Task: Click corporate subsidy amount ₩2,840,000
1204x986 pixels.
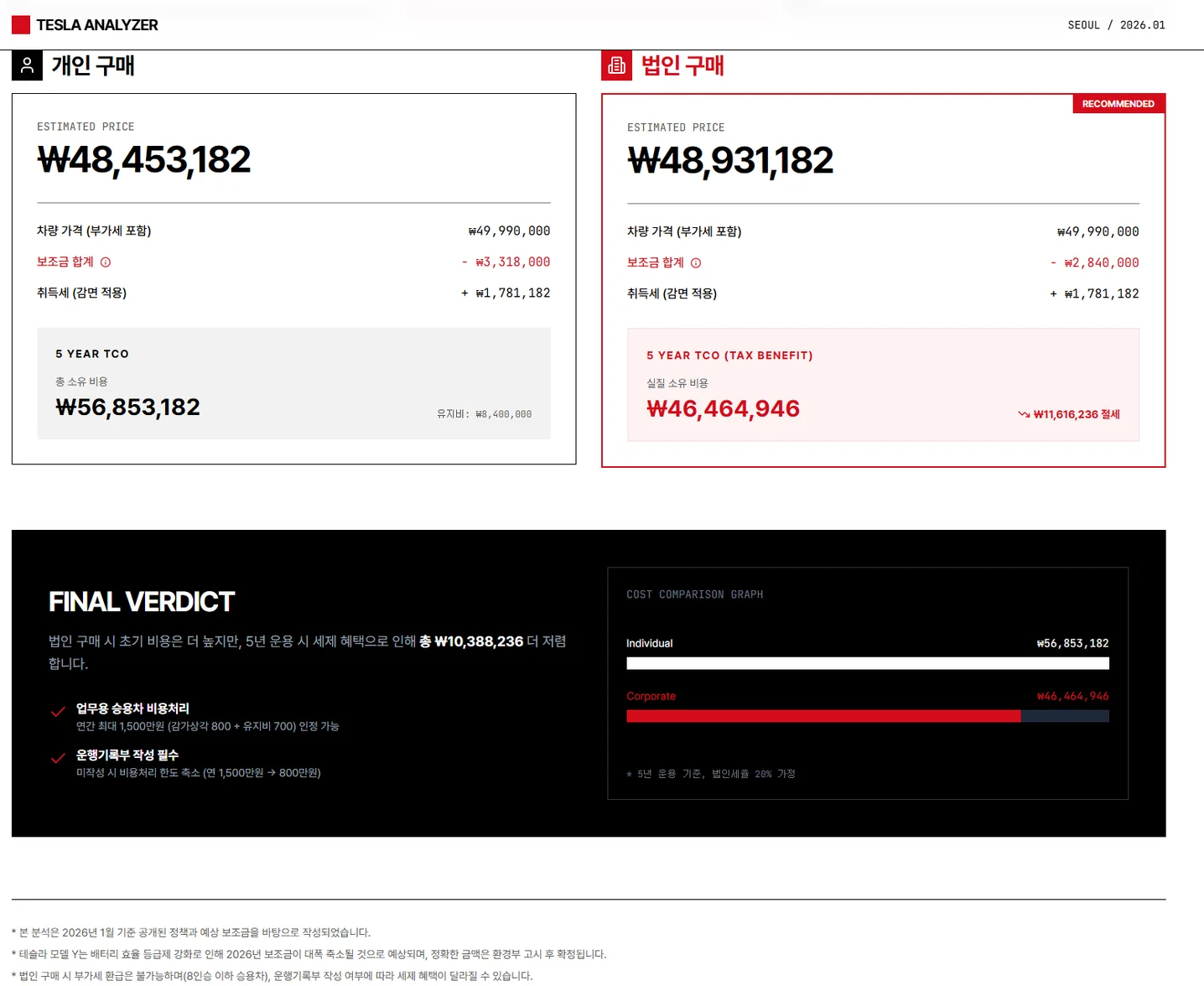Action: point(1094,262)
